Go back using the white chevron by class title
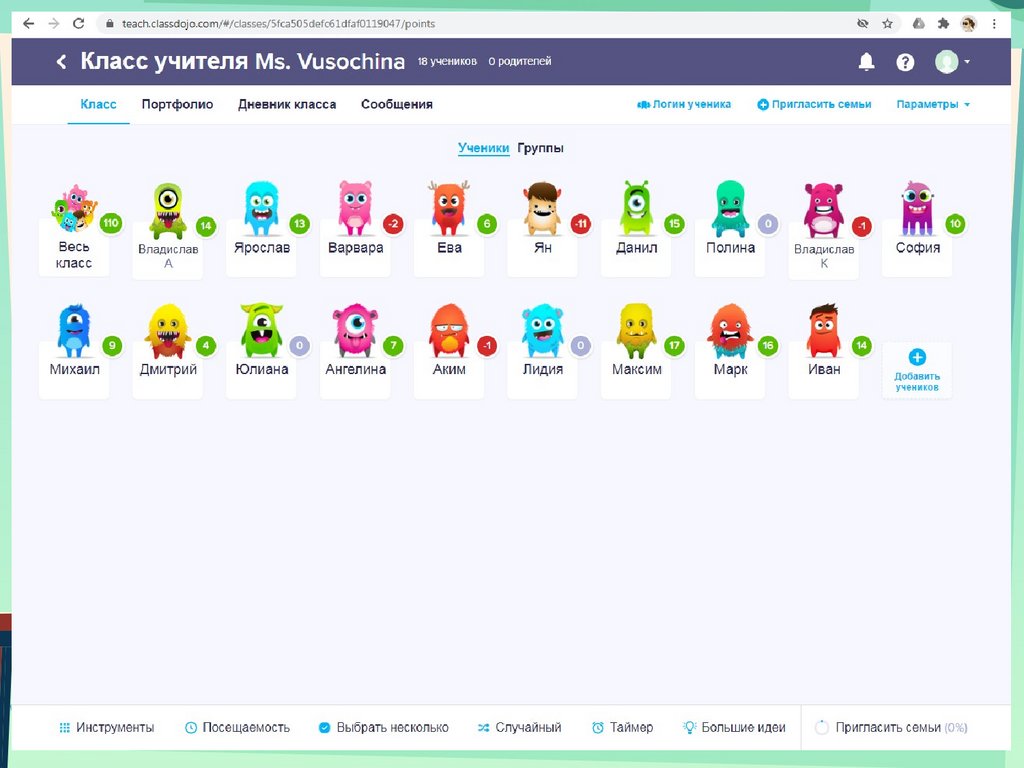 click(x=61, y=61)
